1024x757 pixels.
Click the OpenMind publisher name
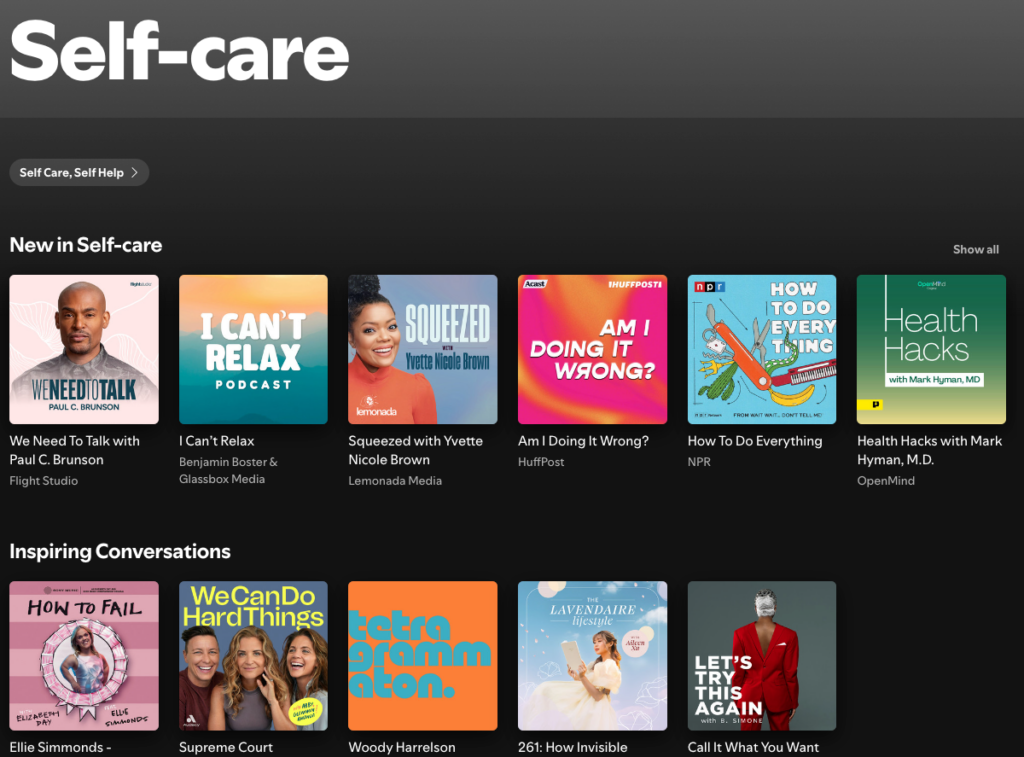pyautogui.click(x=886, y=481)
